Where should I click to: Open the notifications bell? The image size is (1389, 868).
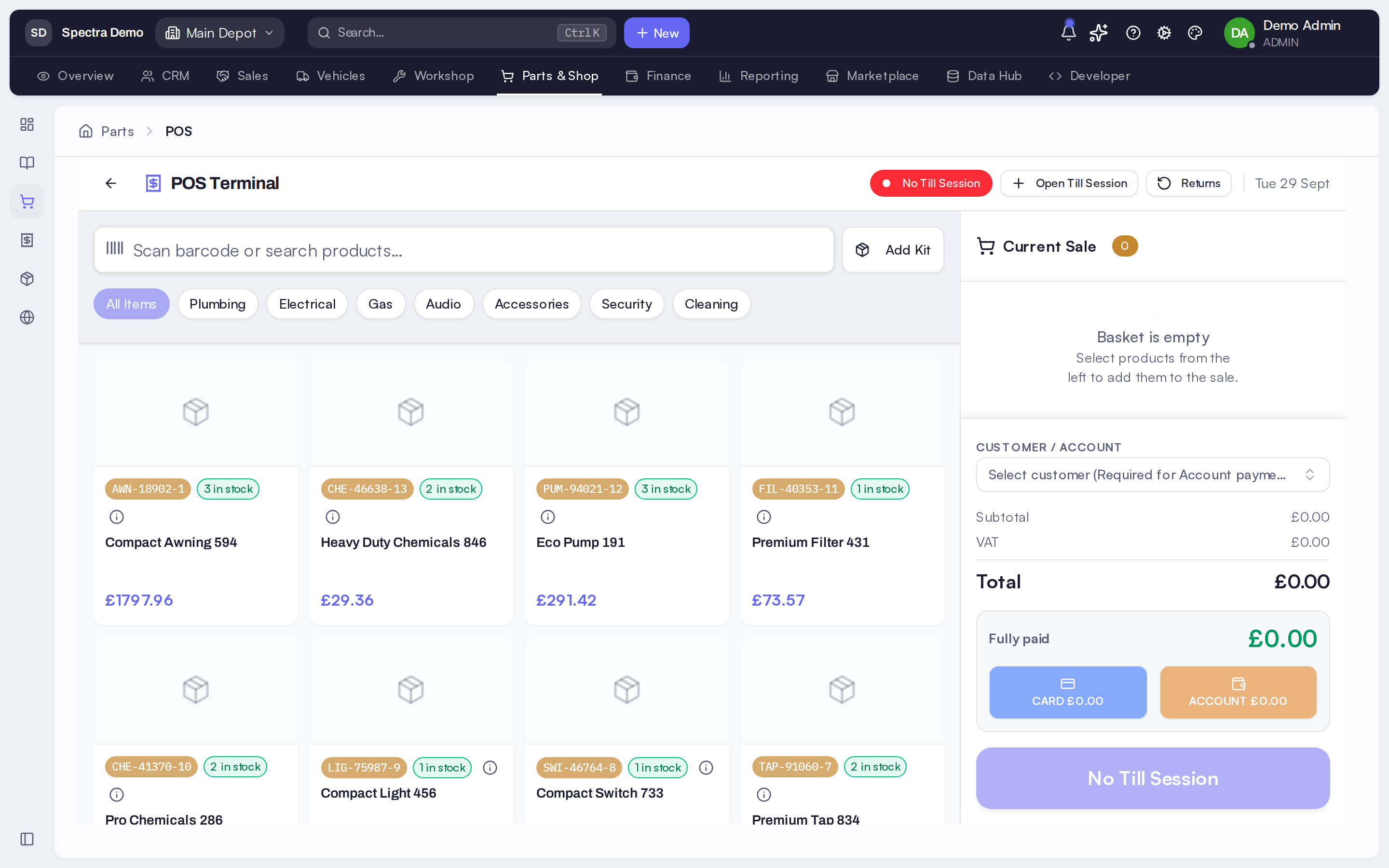tap(1068, 32)
